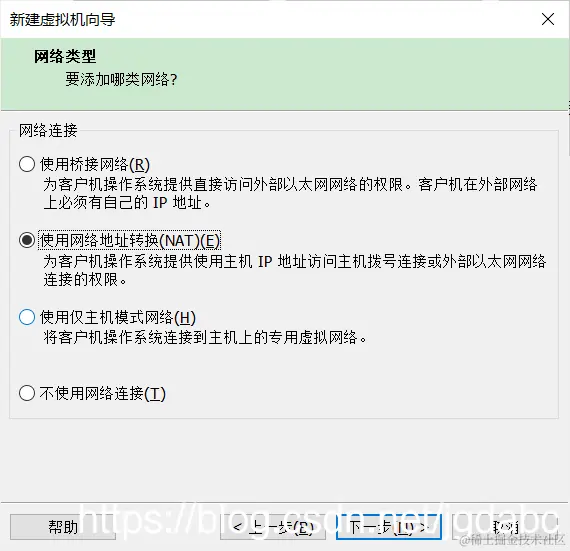Open help with the 帮助 button
The width and height of the screenshot is (570, 551).
pyautogui.click(x=63, y=527)
